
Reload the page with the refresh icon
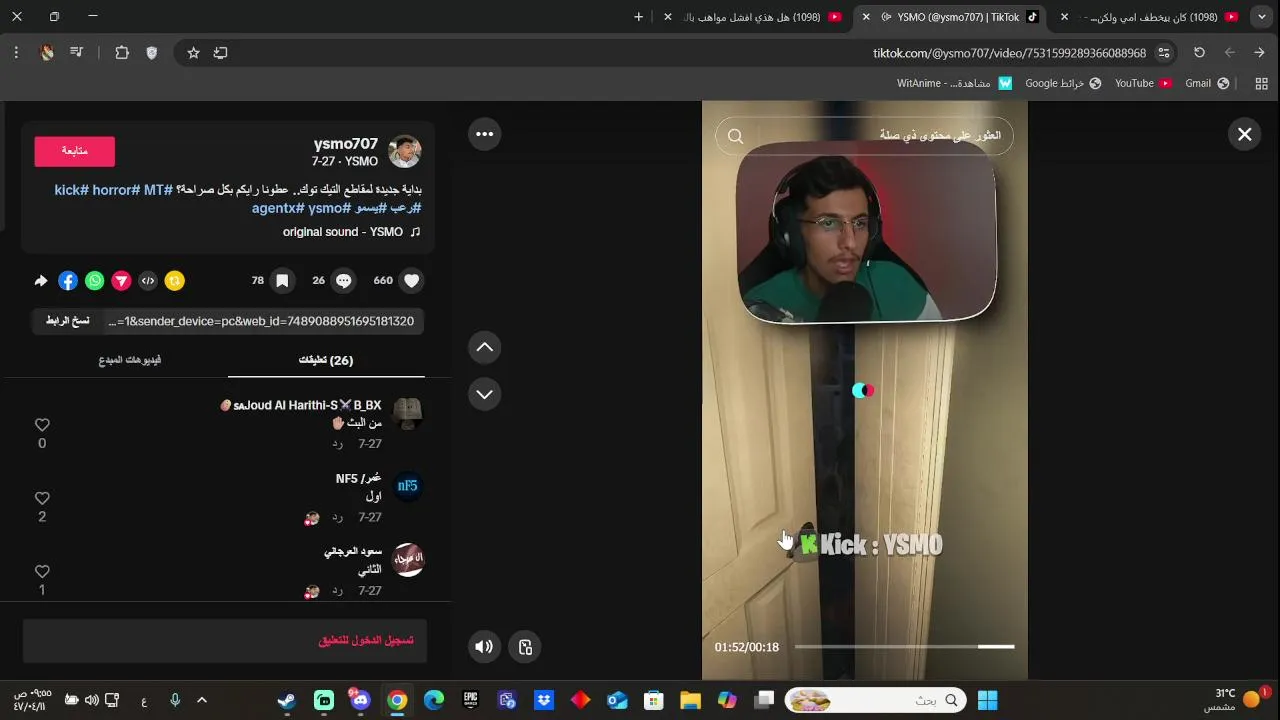click(x=1199, y=53)
